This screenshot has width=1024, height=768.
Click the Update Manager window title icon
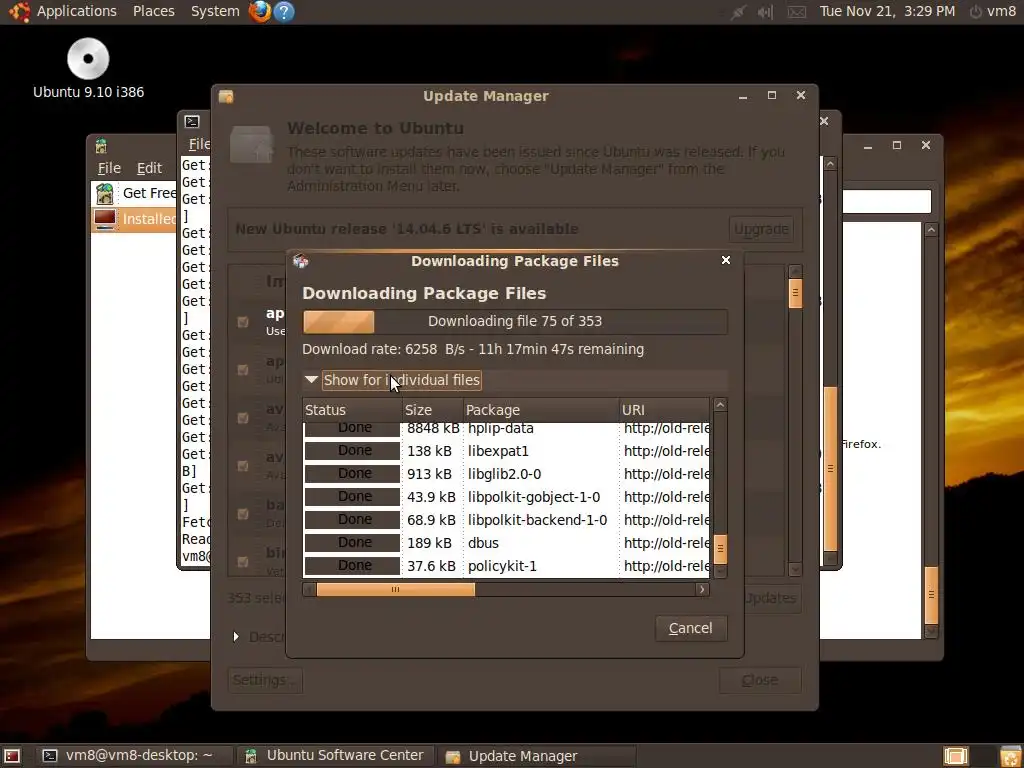[226, 96]
